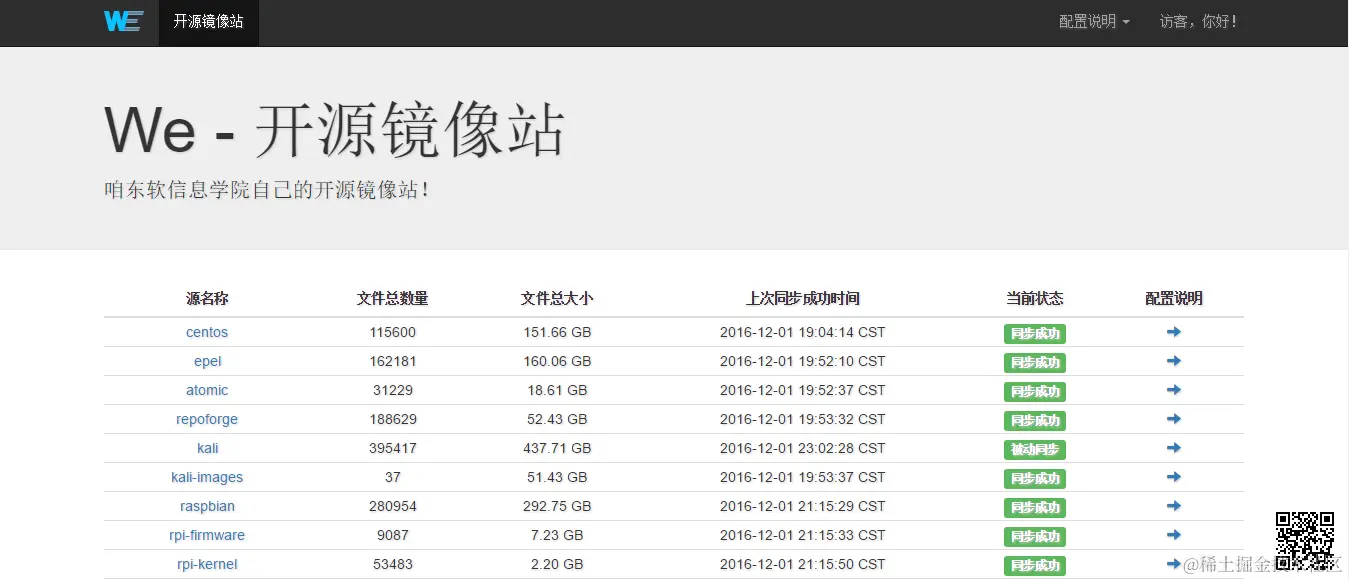Click the 同步成功 badge for rpi-kernel

(1034, 566)
